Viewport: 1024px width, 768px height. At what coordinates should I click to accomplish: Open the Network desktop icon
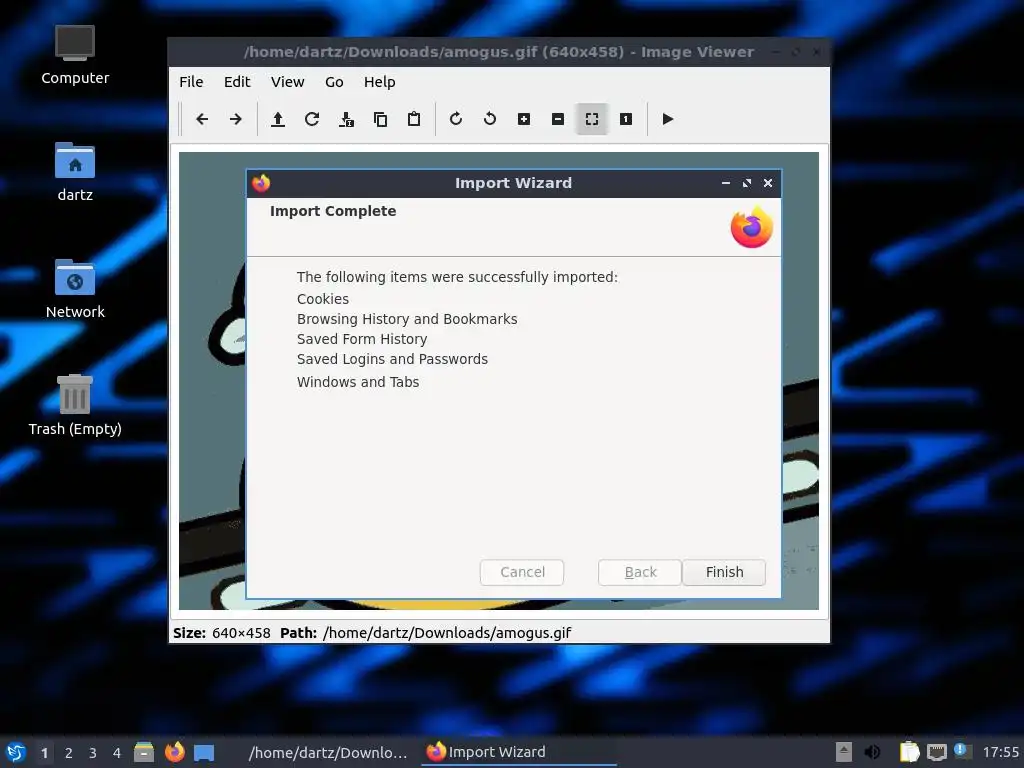[x=75, y=289]
